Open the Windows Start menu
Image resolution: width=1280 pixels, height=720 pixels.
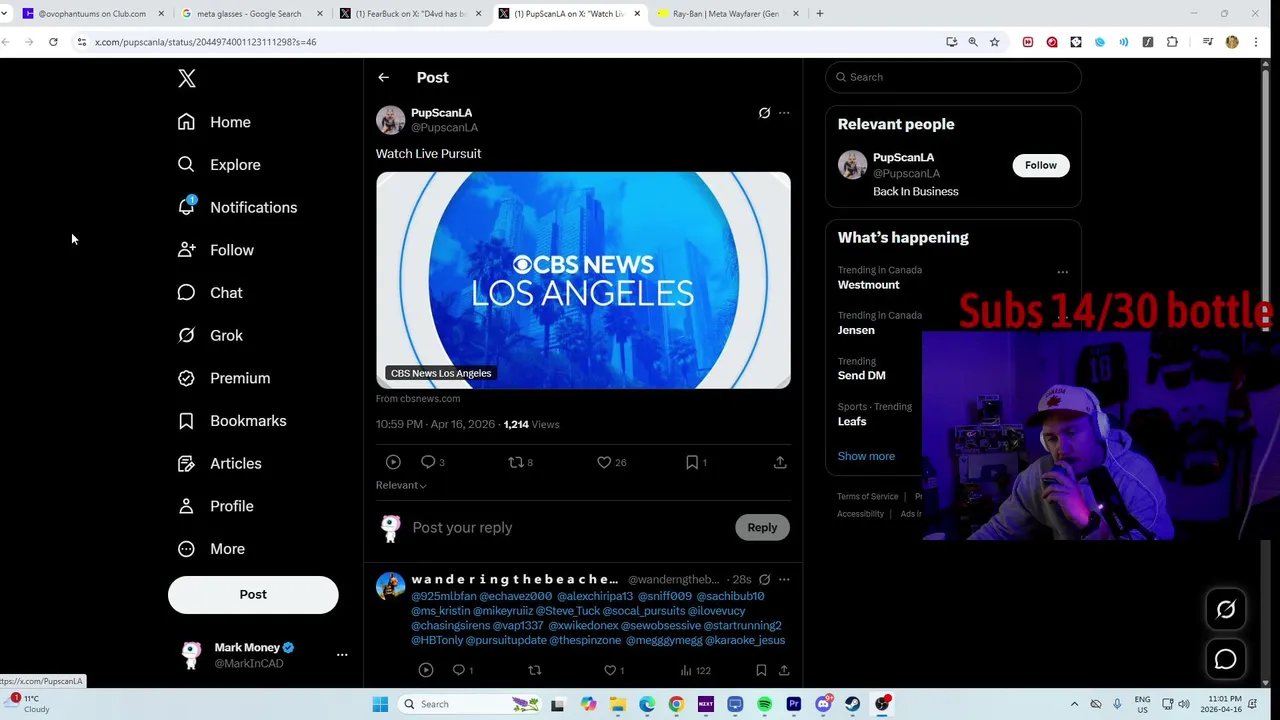tap(380, 704)
